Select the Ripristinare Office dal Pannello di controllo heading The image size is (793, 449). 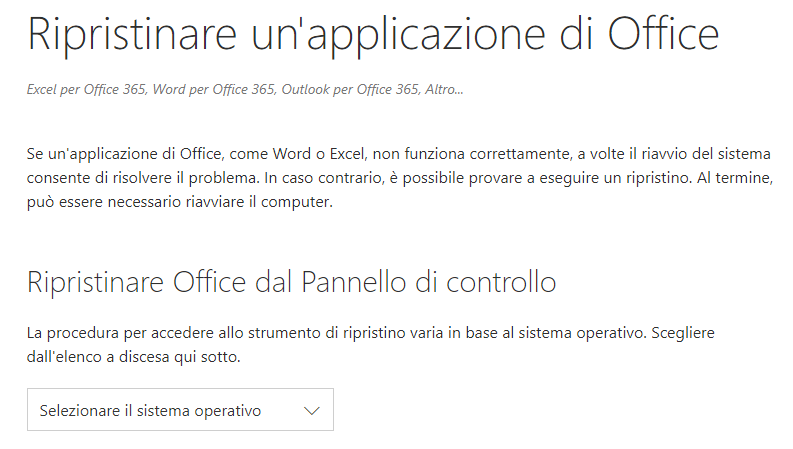coord(292,282)
